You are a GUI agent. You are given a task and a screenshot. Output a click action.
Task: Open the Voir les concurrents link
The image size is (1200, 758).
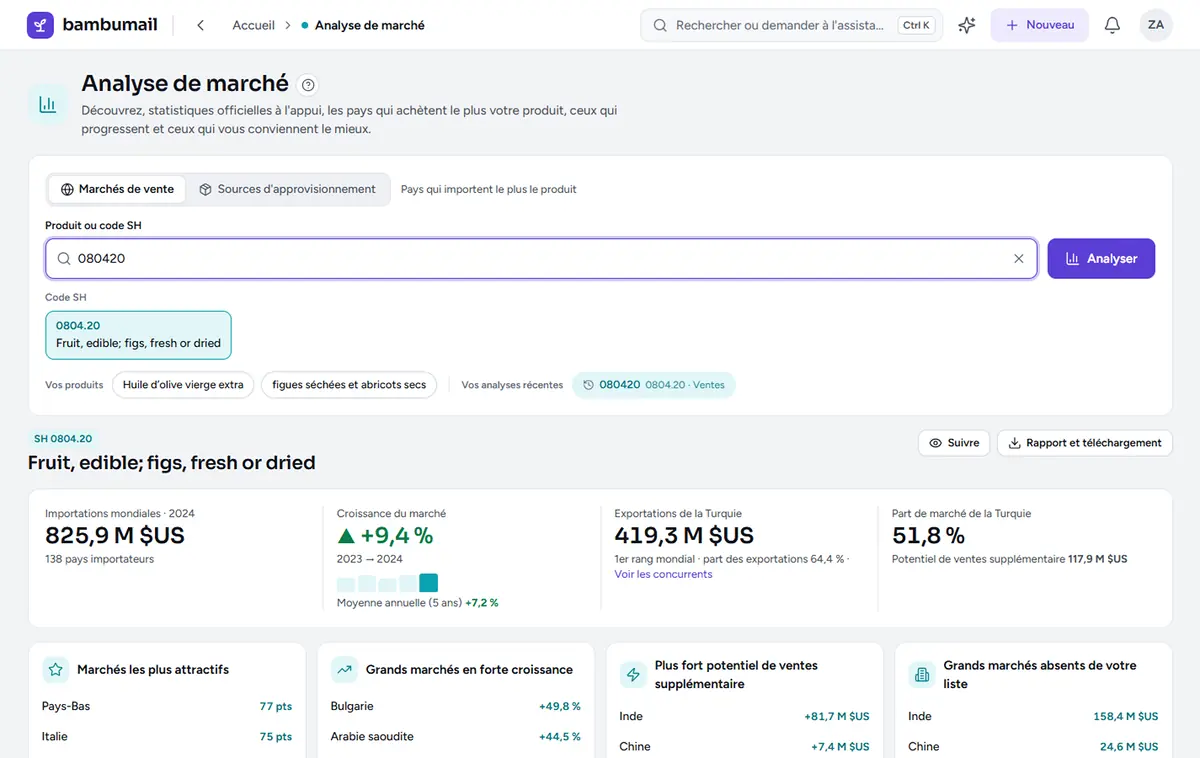[663, 574]
